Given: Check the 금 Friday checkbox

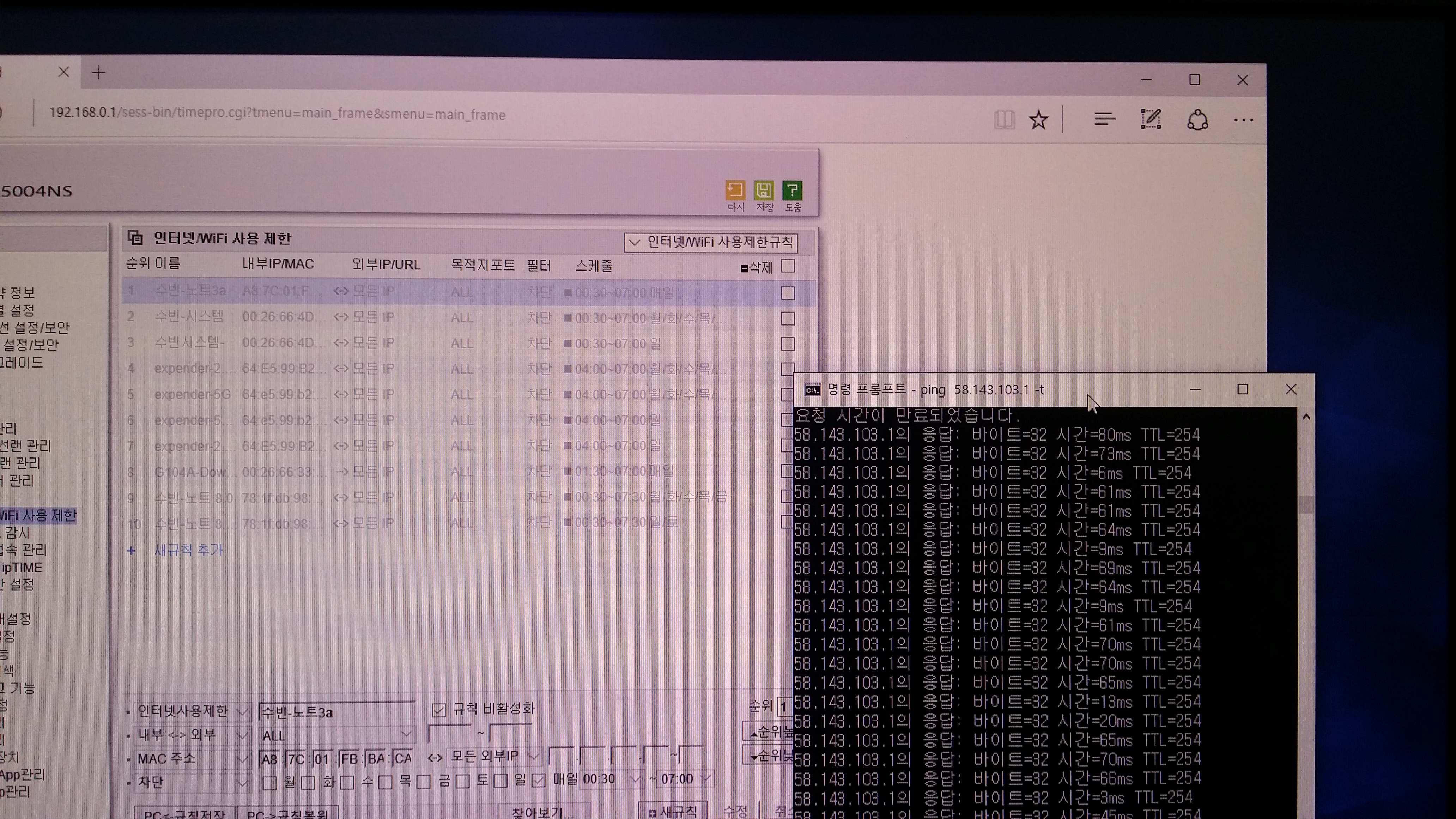Looking at the screenshot, I should (x=423, y=782).
